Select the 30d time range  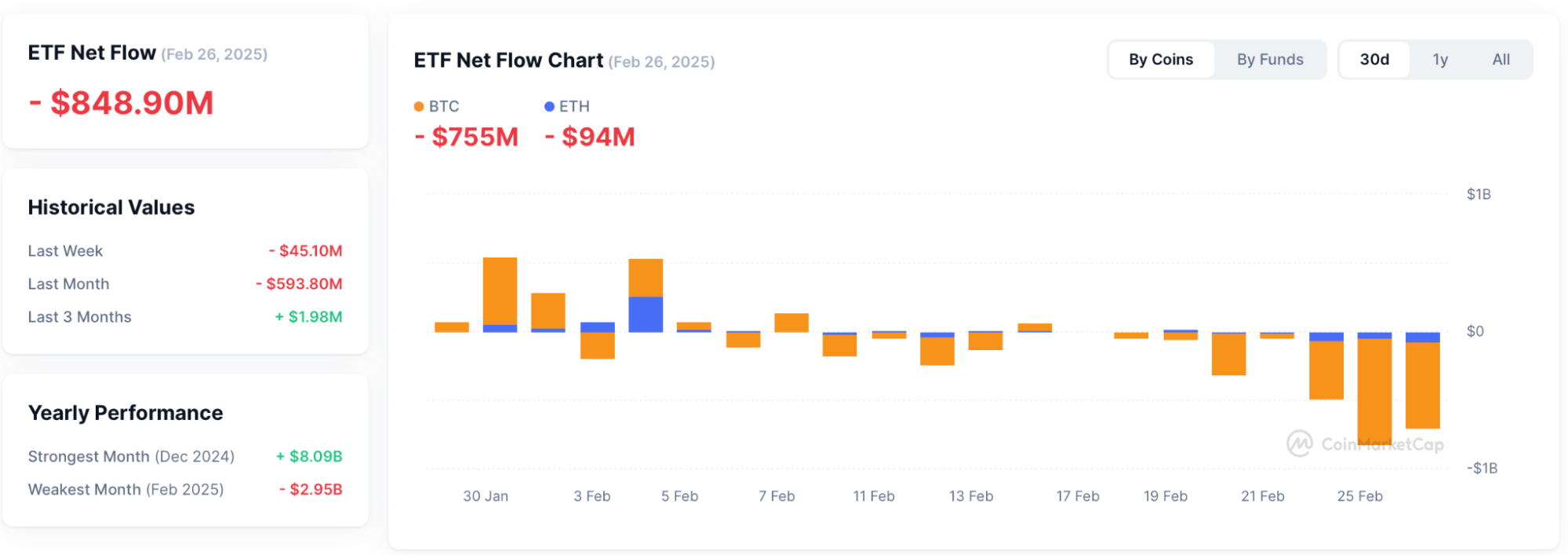tap(1374, 59)
